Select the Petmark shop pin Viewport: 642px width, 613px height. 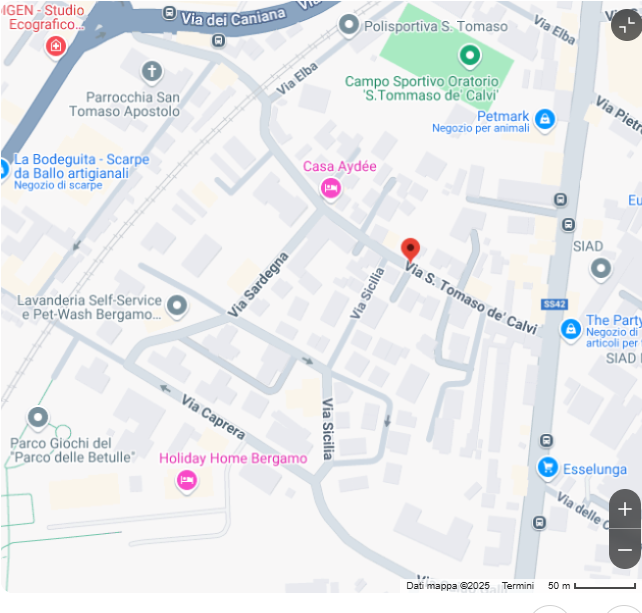point(545,120)
